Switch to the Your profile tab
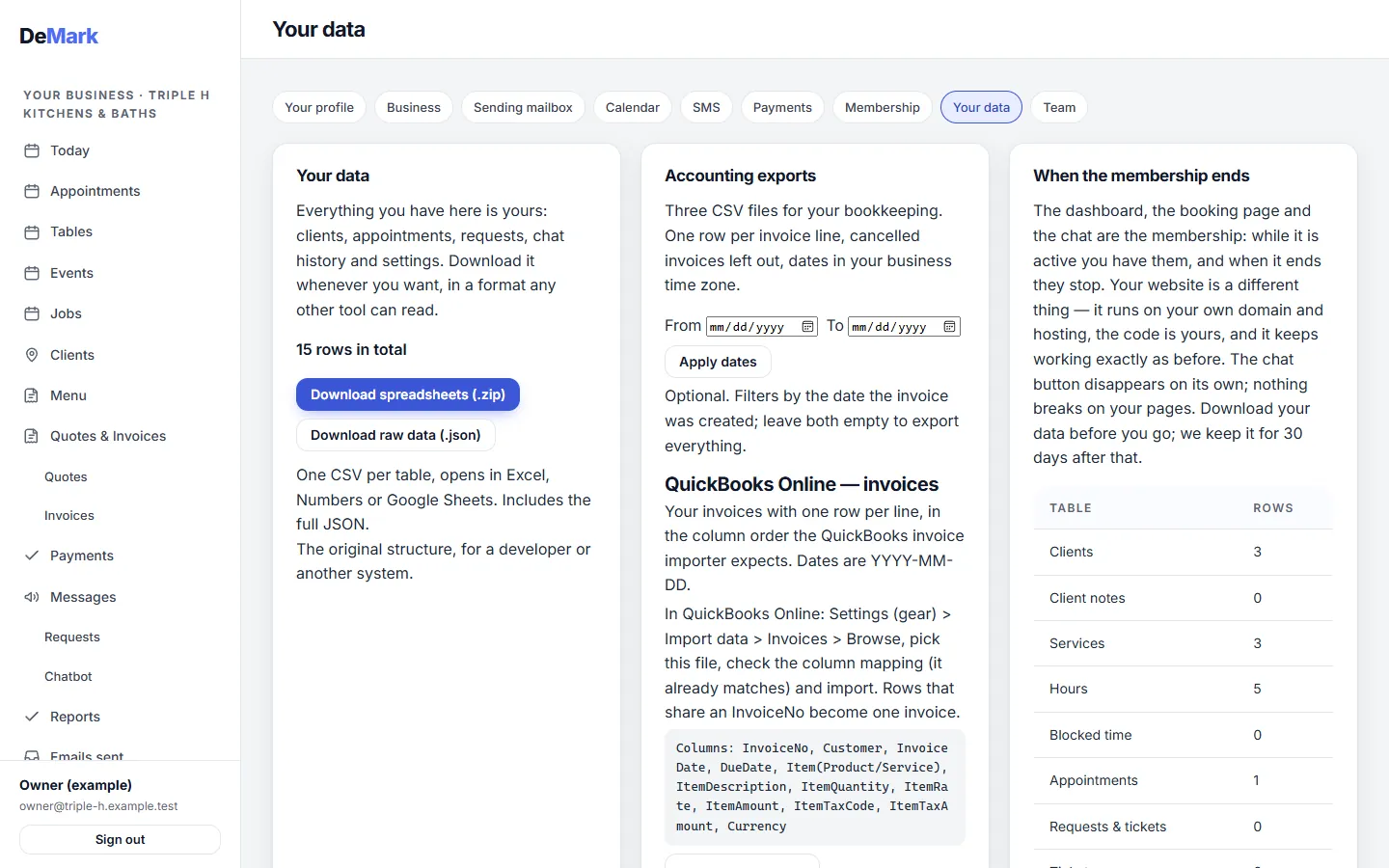Viewport: 1389px width, 868px height. tap(319, 107)
